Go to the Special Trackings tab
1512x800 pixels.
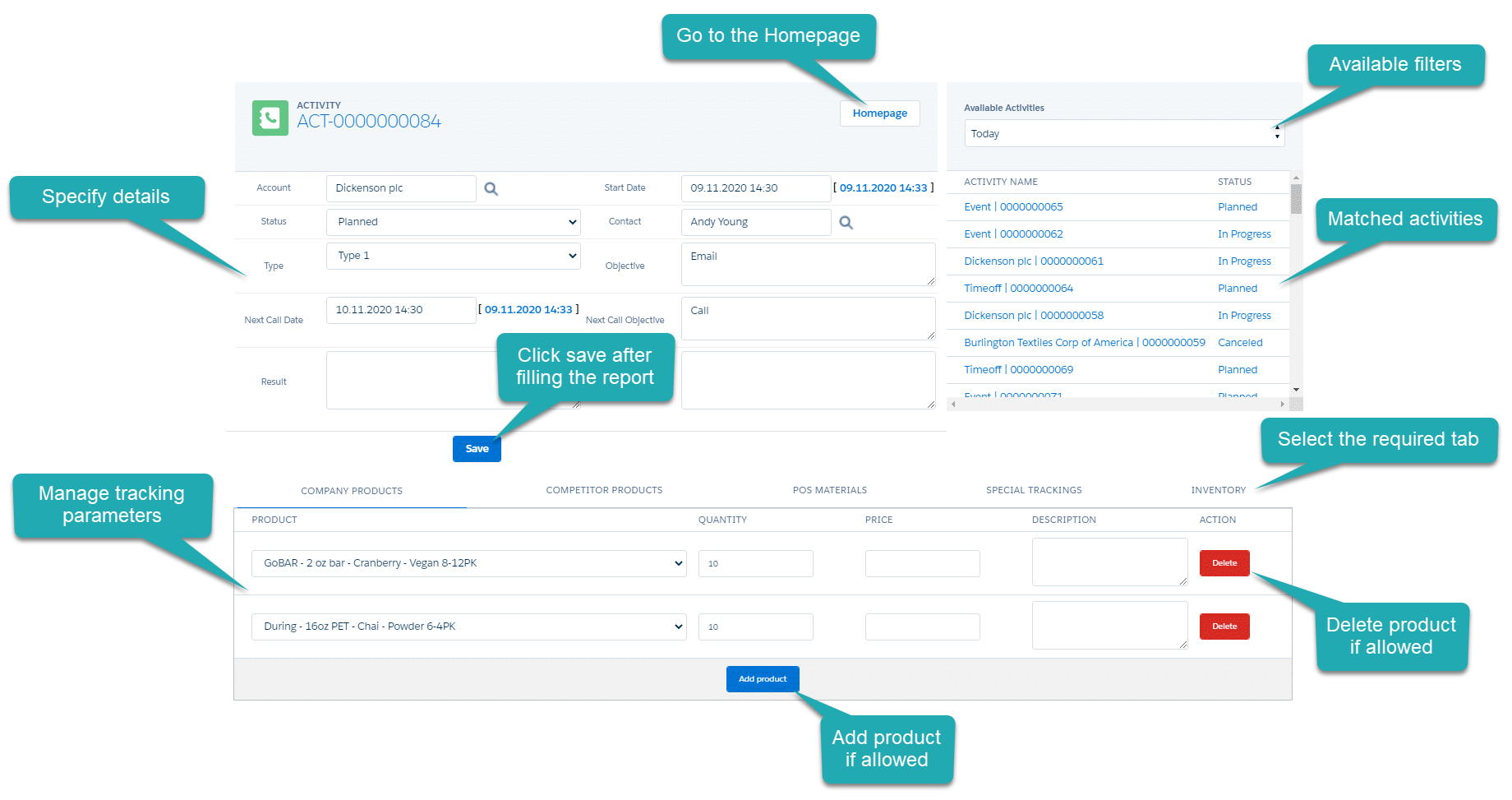[1033, 490]
